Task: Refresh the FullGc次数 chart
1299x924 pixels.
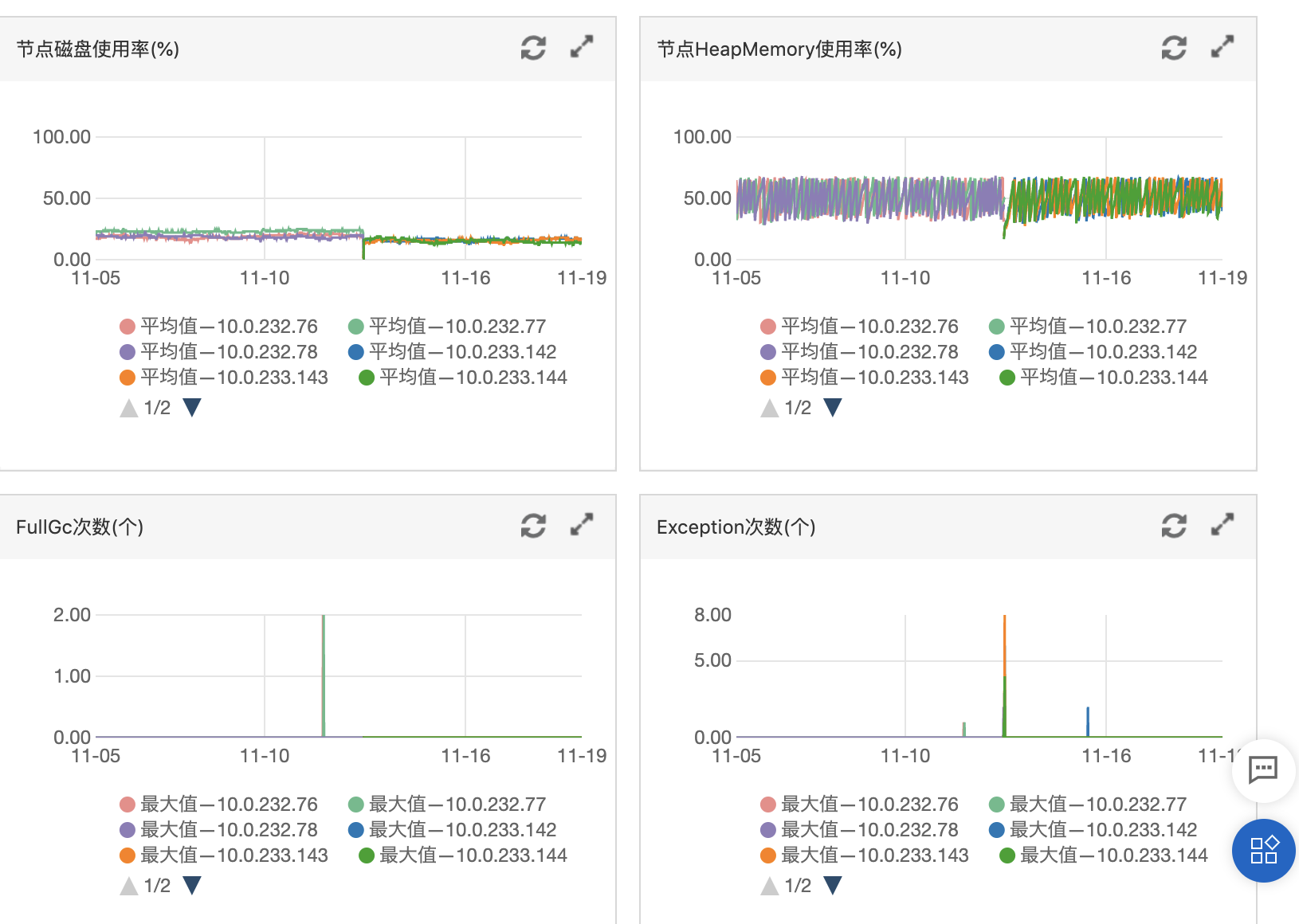Action: [533, 526]
